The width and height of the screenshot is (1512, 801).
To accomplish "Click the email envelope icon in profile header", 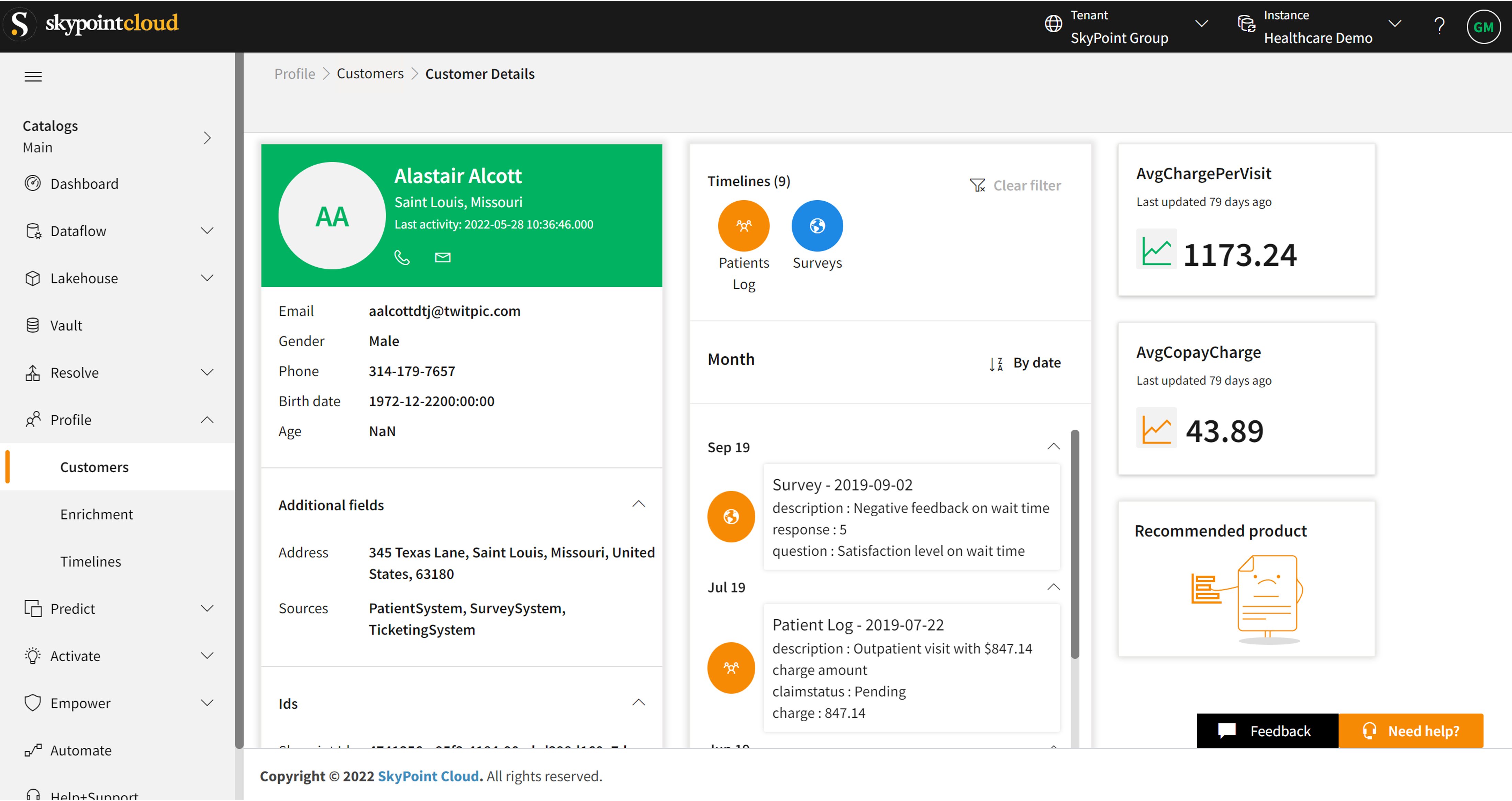I will pyautogui.click(x=443, y=257).
